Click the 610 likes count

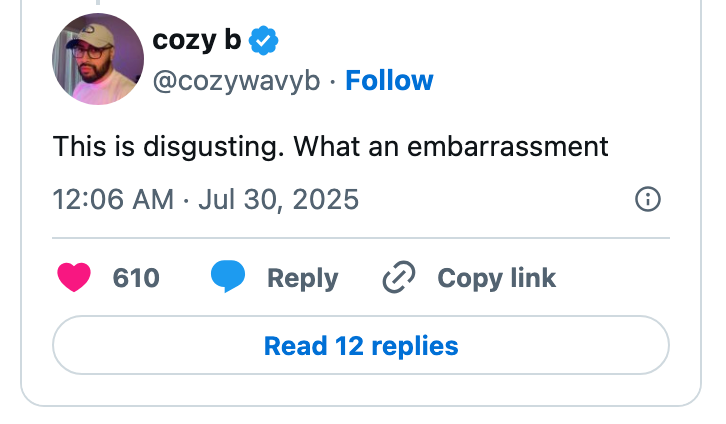136,278
